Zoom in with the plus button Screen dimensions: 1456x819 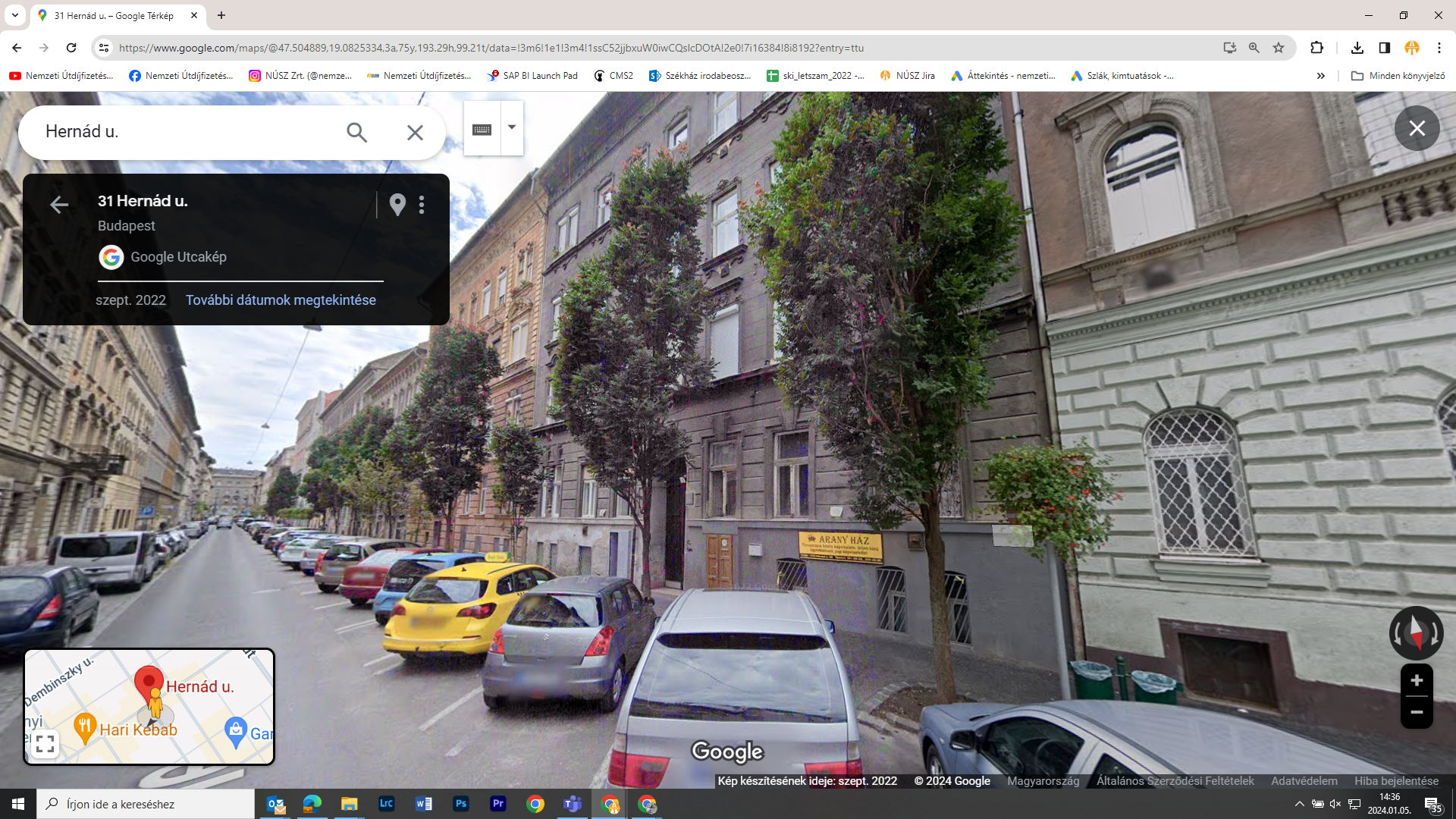[1416, 680]
